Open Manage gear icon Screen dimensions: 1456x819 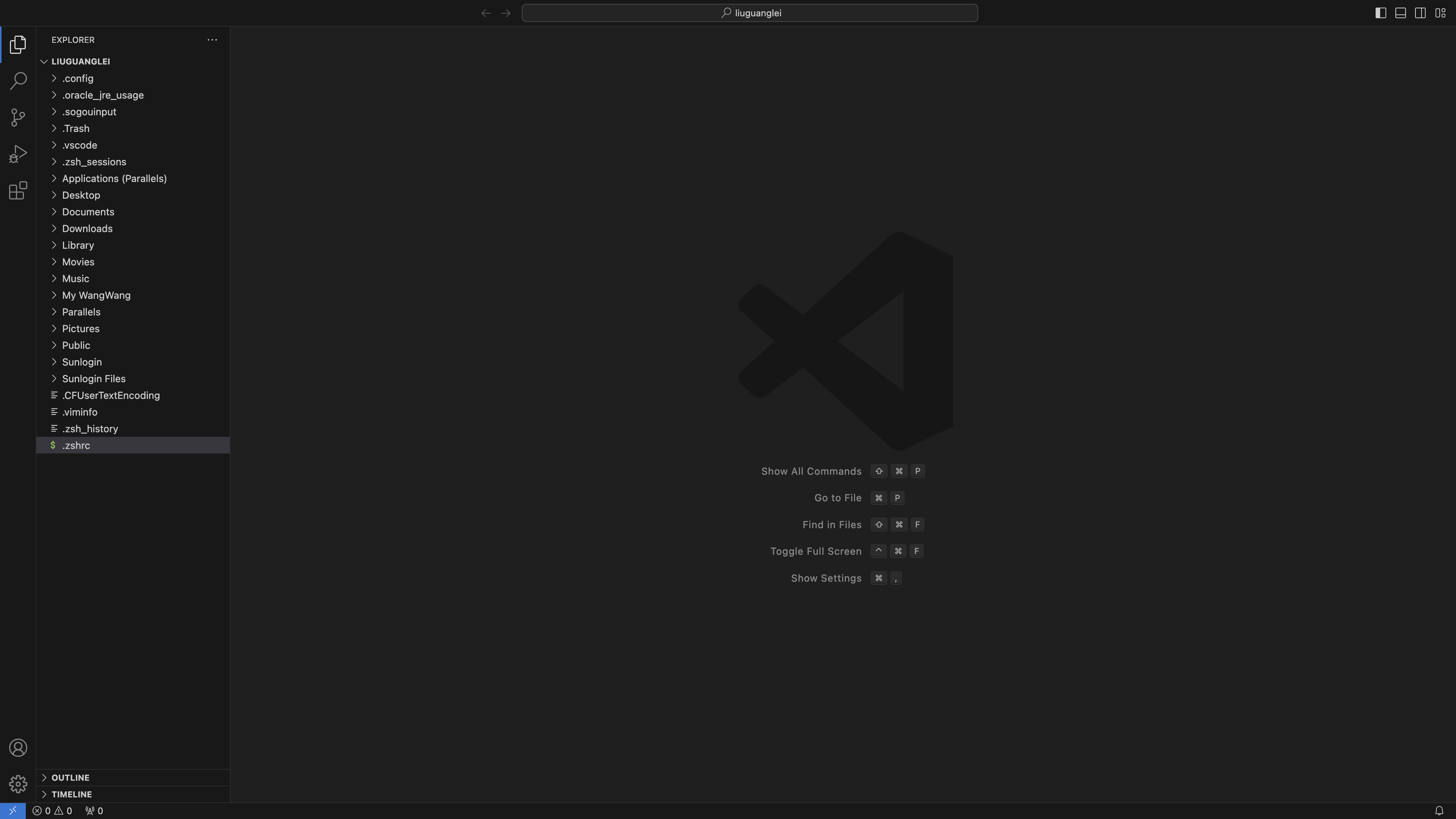pyautogui.click(x=18, y=784)
